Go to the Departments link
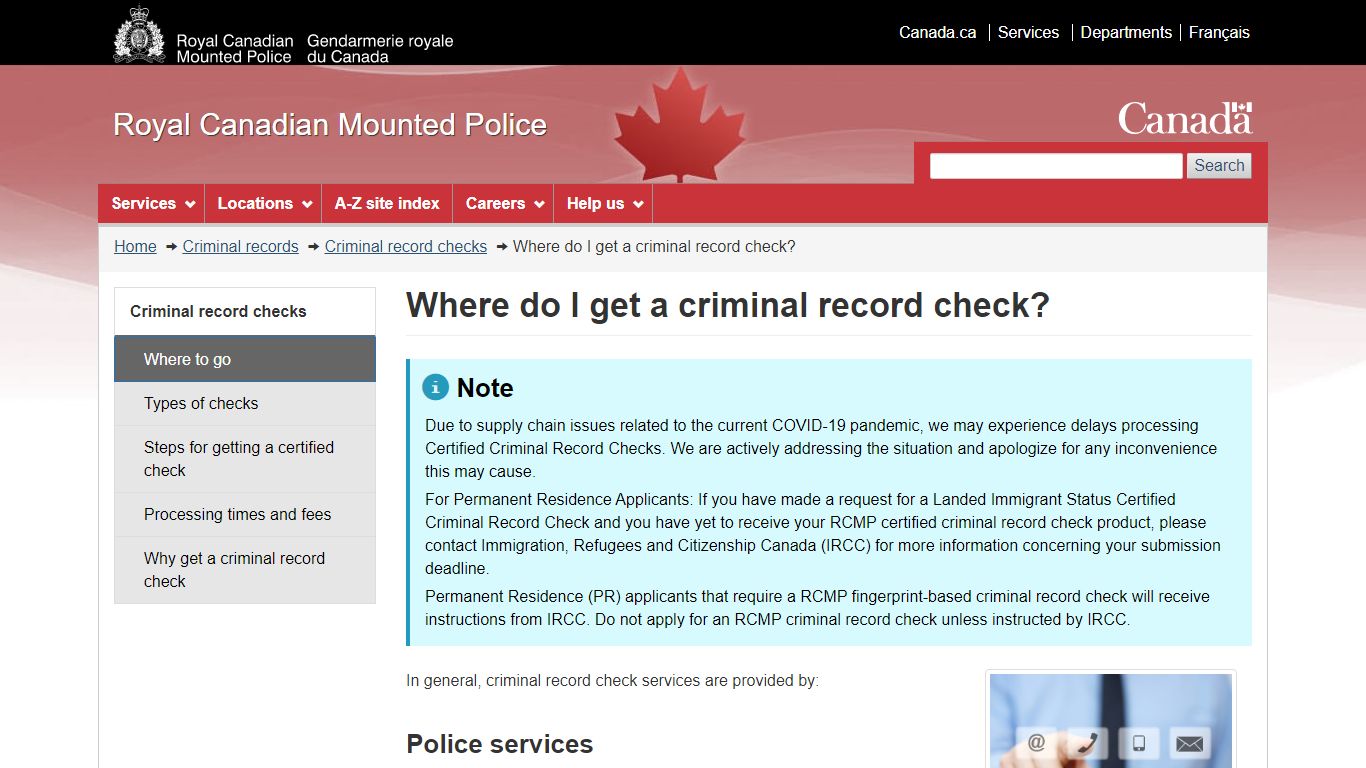Image resolution: width=1366 pixels, height=768 pixels. (1126, 32)
